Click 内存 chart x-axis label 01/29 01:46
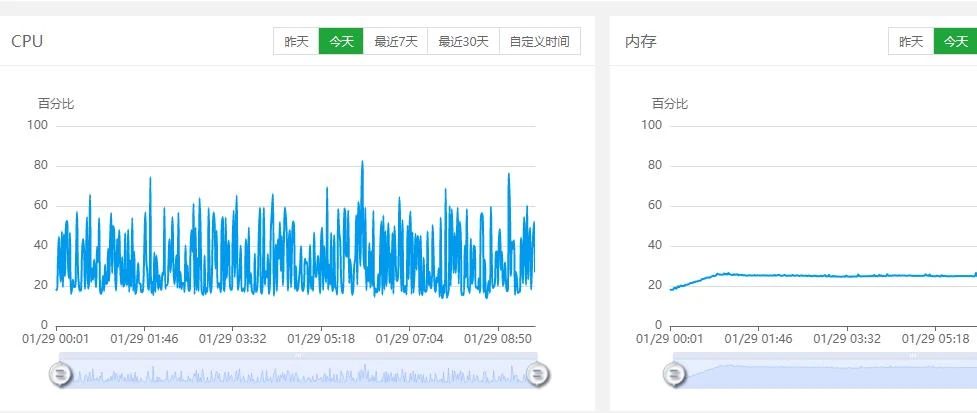Viewport: 977px width, 413px height. (758, 339)
